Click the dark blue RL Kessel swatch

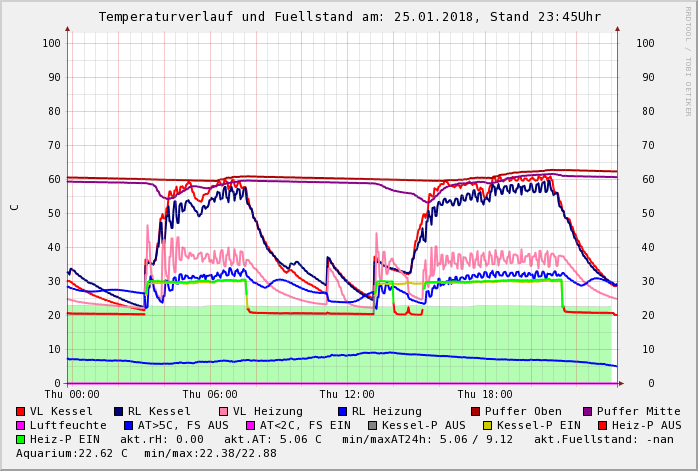(x=119, y=412)
